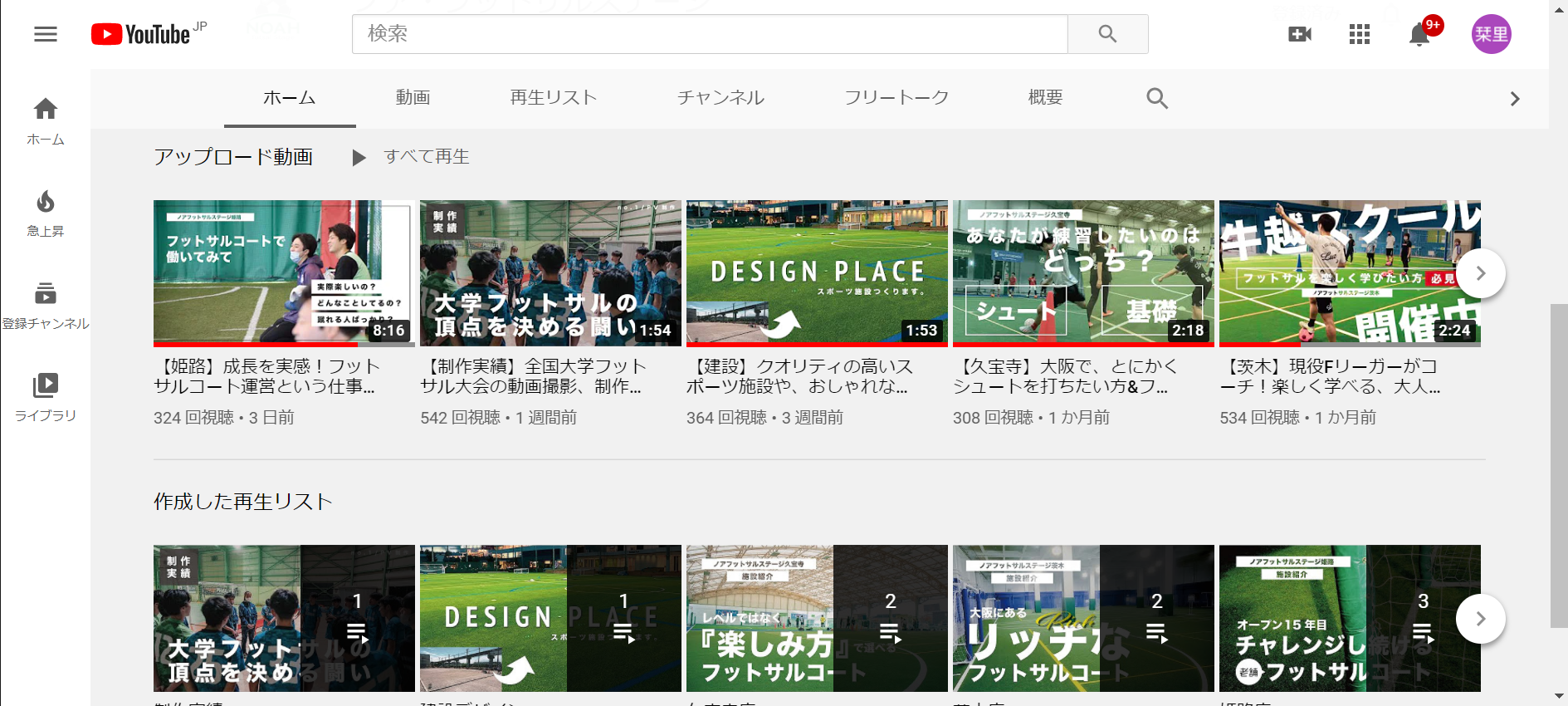Viewport: 1568px width, 706px height.
Task: Open the あなたが練習したいのは video thumbnail
Action: coord(1083,273)
